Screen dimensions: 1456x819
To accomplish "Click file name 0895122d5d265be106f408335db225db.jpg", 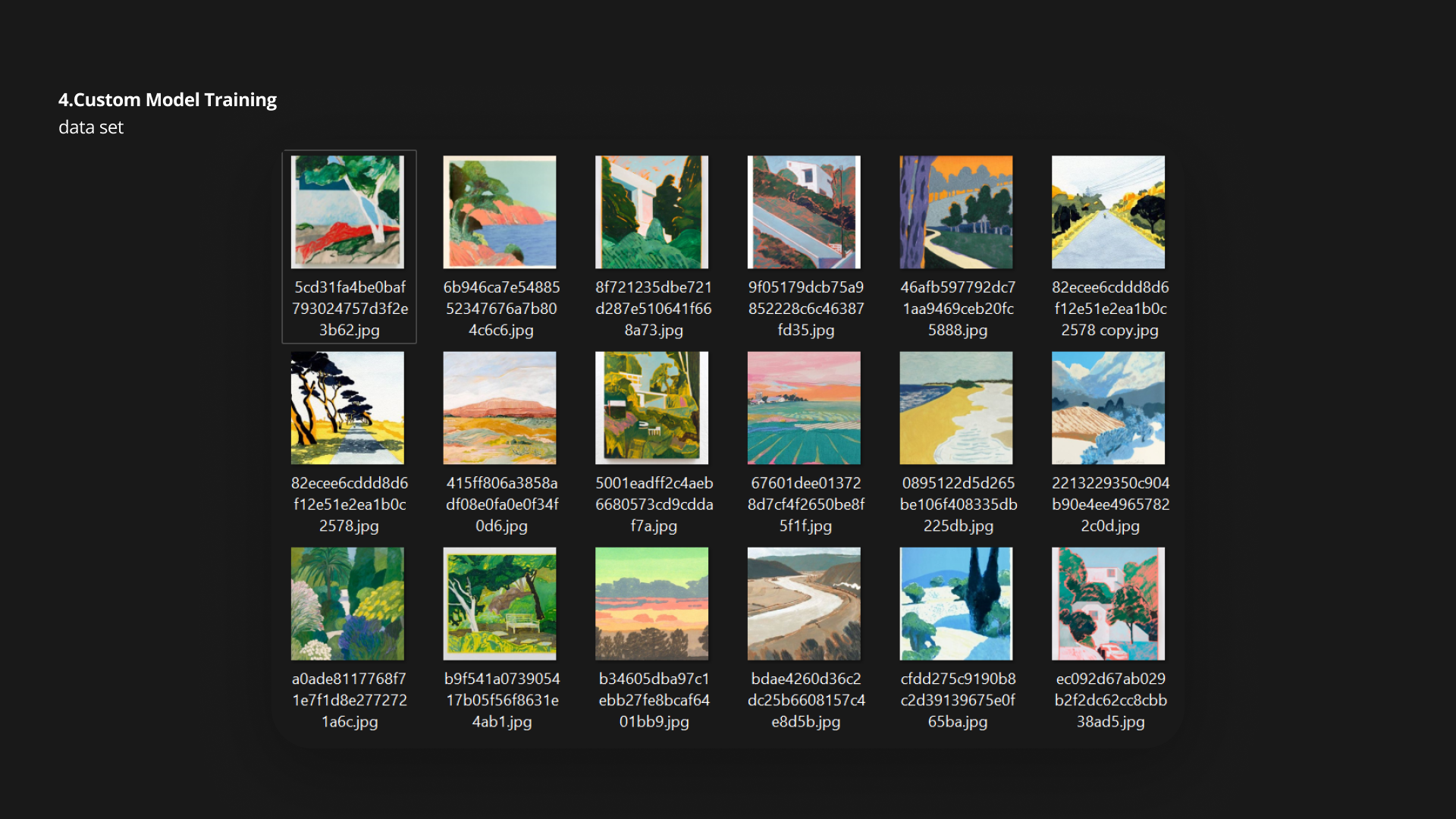I will (x=958, y=504).
